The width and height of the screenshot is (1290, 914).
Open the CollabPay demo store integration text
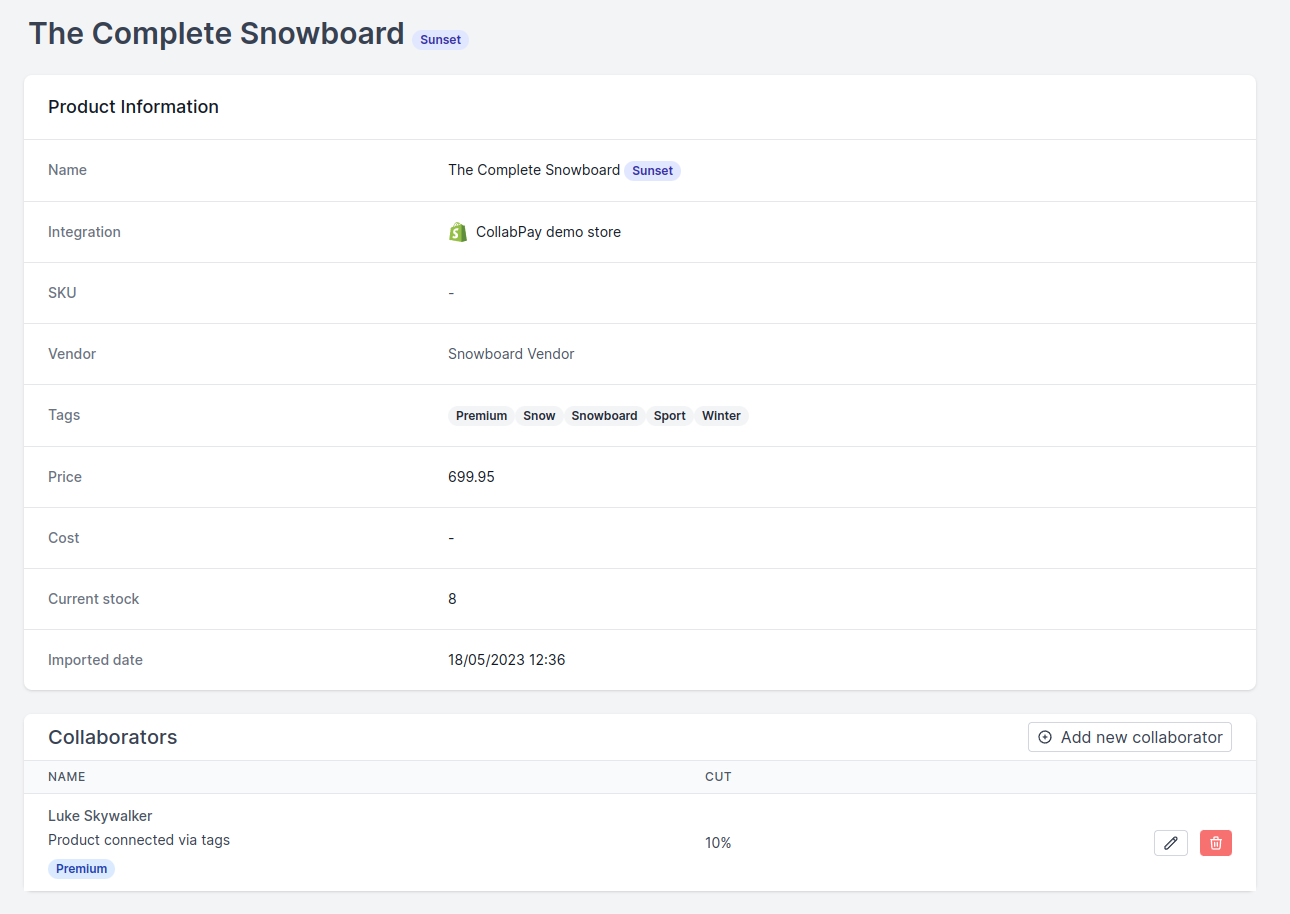[548, 232]
